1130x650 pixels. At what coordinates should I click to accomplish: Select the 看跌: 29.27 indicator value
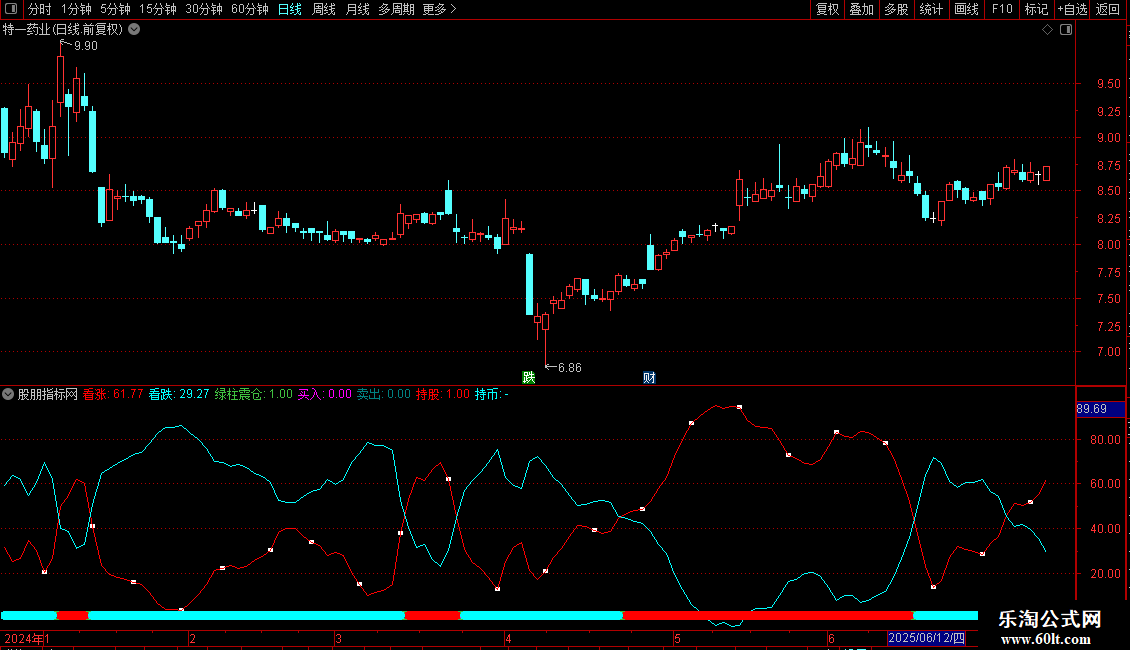point(179,394)
